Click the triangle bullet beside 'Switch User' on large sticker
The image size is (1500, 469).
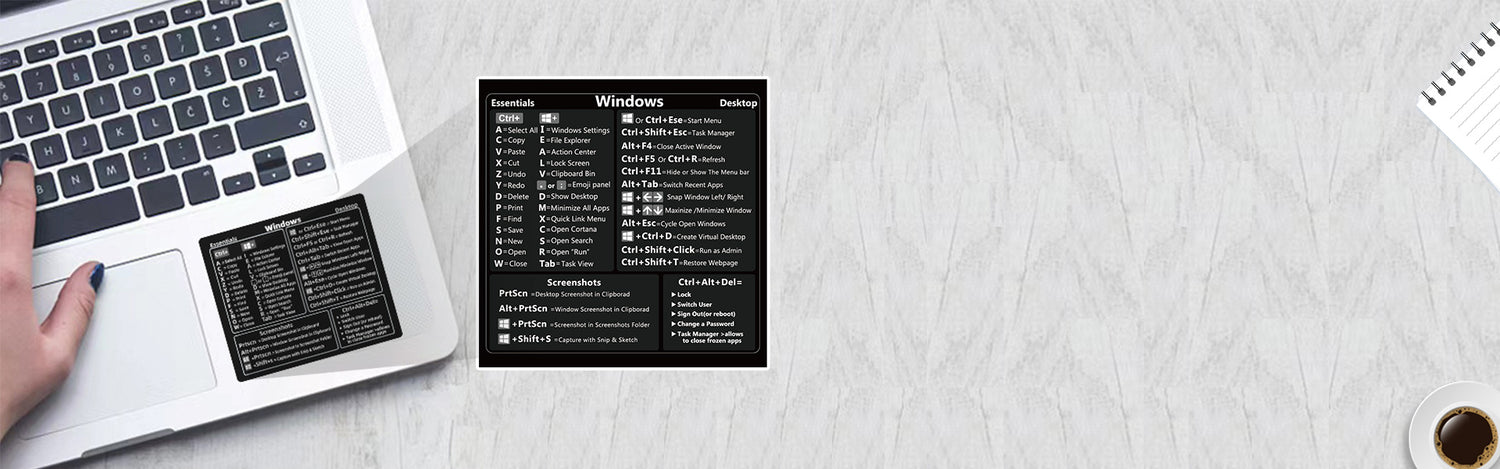673,305
